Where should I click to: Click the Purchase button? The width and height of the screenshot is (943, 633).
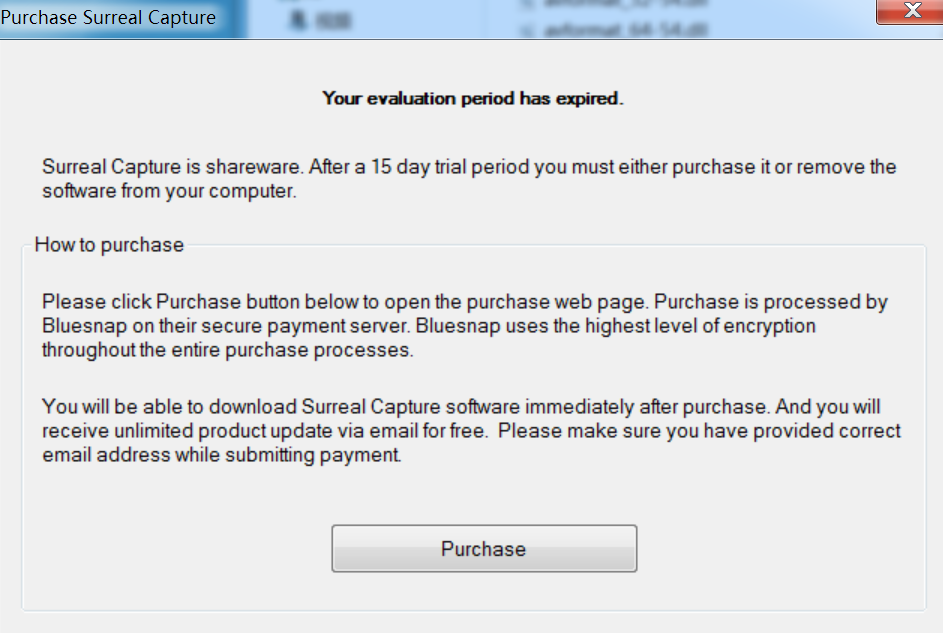click(x=484, y=549)
